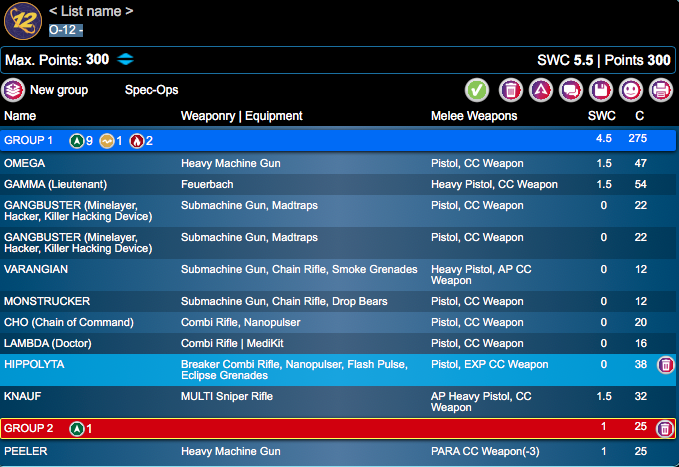Delete Group 2 with its trash icon

(665, 429)
